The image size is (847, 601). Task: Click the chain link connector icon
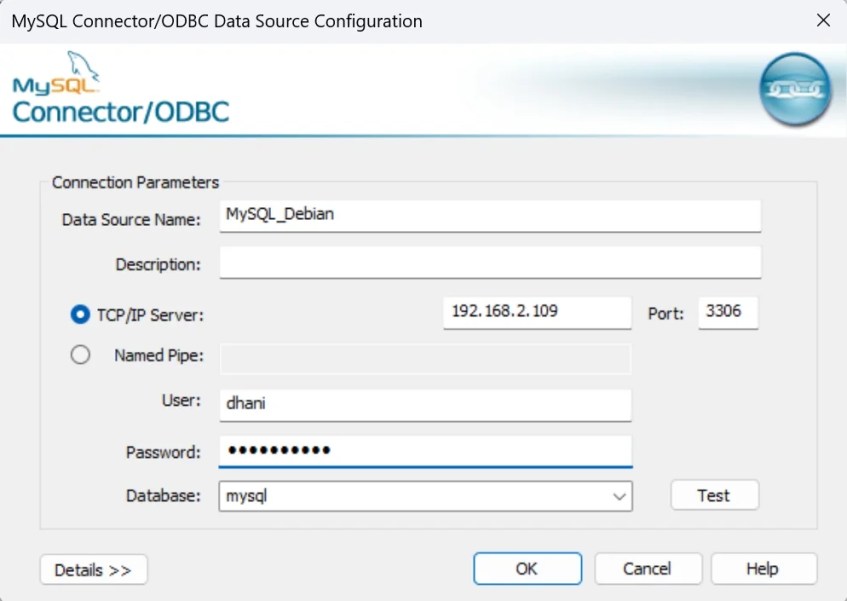point(795,89)
